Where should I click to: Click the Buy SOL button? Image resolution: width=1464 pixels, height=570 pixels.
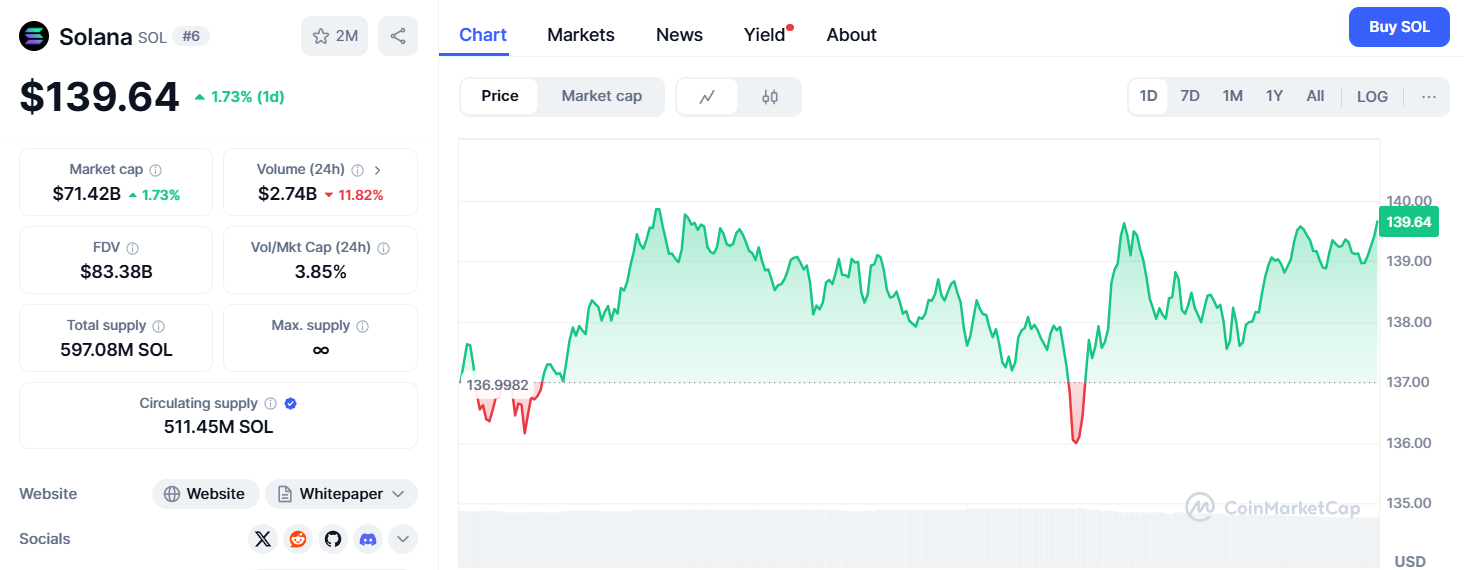click(x=1398, y=27)
